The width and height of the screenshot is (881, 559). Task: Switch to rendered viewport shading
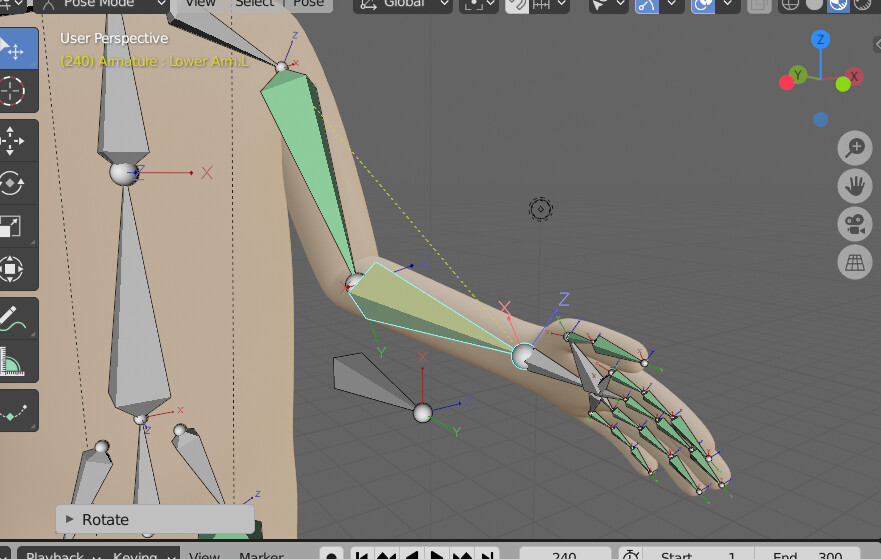click(x=862, y=5)
